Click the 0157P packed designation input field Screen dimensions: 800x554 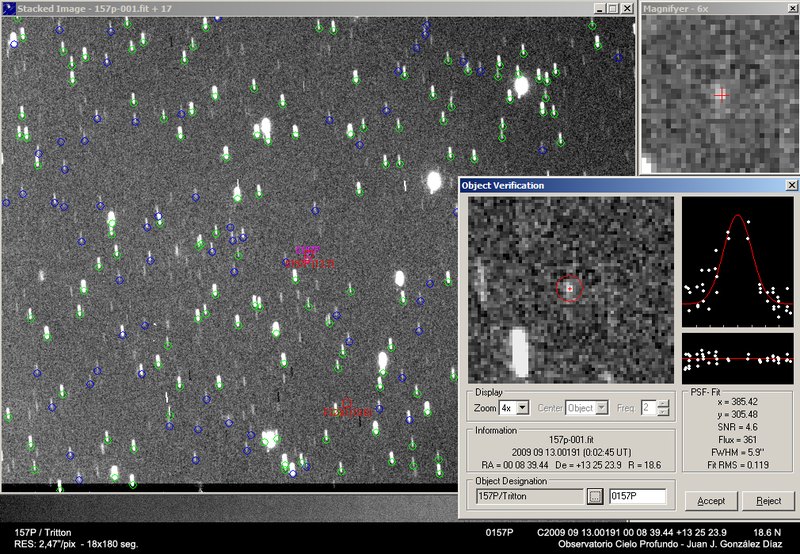(x=638, y=496)
